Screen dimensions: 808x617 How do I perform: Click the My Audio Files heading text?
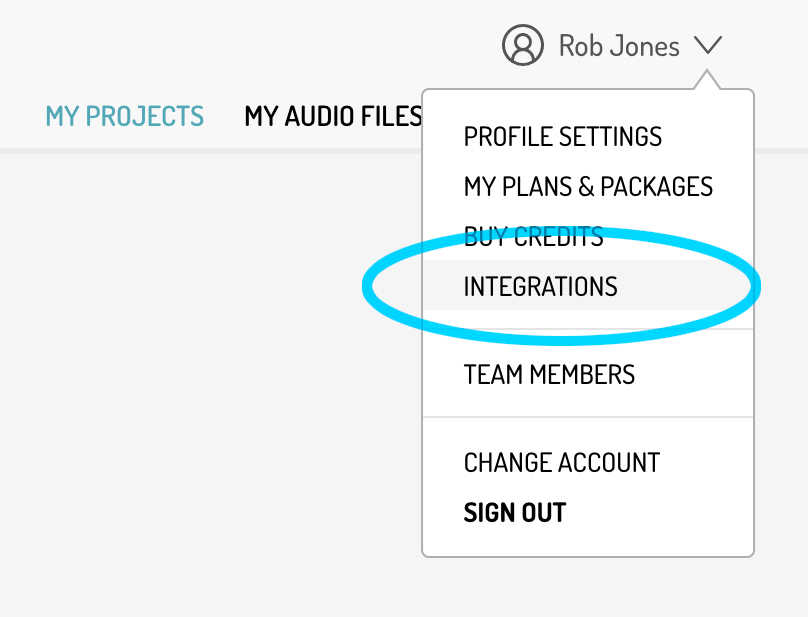click(x=333, y=115)
